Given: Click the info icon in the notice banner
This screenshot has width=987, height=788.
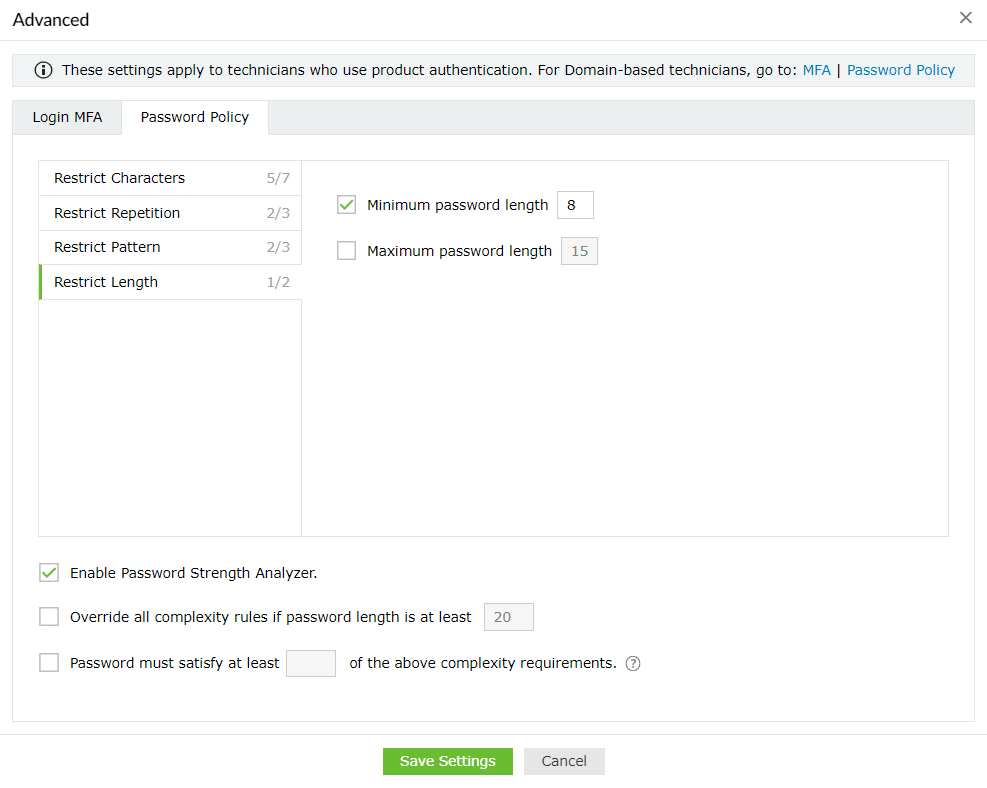Looking at the screenshot, I should pyautogui.click(x=44, y=70).
